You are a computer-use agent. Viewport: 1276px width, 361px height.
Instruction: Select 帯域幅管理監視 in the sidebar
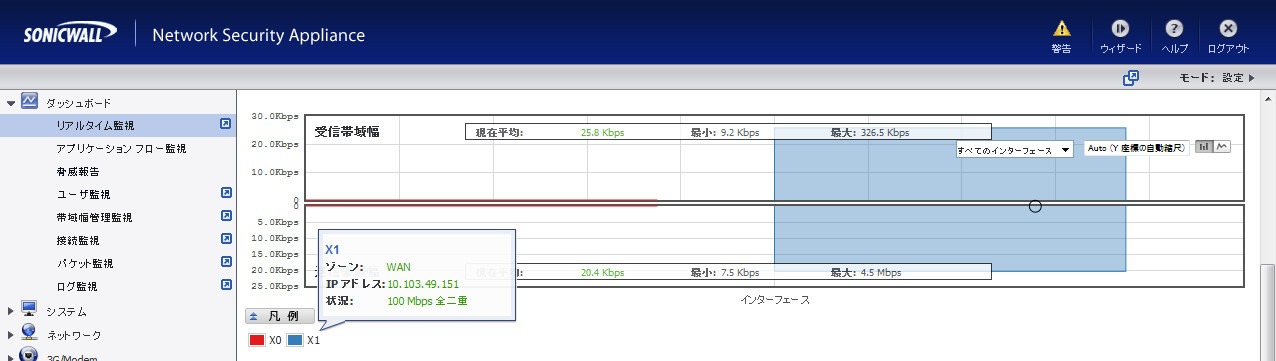(94, 217)
